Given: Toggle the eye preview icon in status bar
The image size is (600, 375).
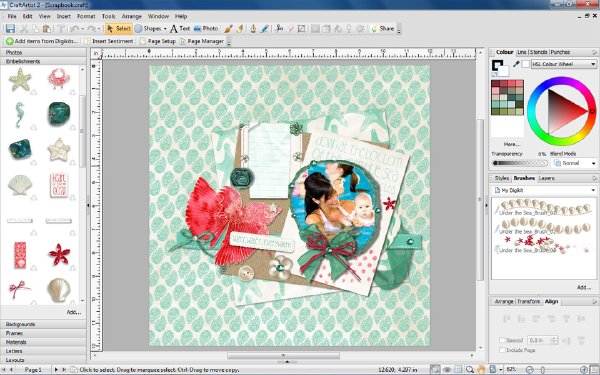Looking at the screenshot, I should point(447,370).
